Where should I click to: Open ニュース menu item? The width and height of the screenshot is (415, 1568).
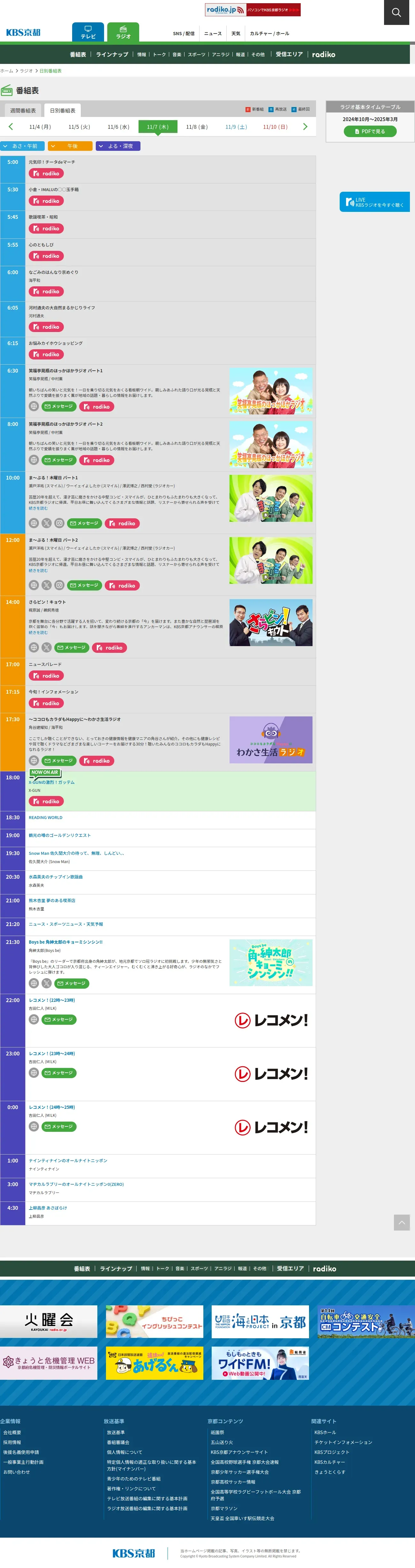click(x=213, y=34)
